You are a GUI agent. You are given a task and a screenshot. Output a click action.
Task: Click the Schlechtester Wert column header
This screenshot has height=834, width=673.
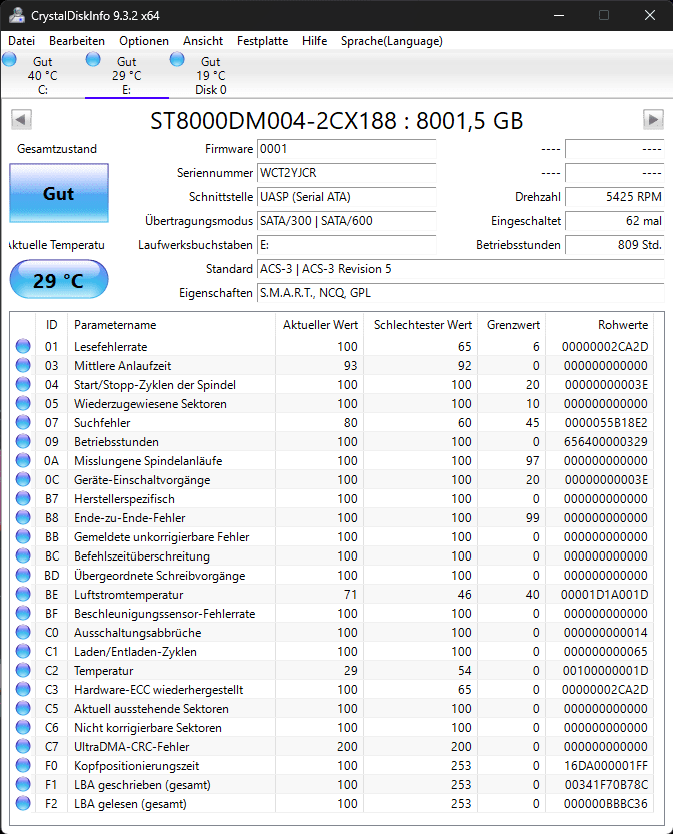(x=421, y=325)
